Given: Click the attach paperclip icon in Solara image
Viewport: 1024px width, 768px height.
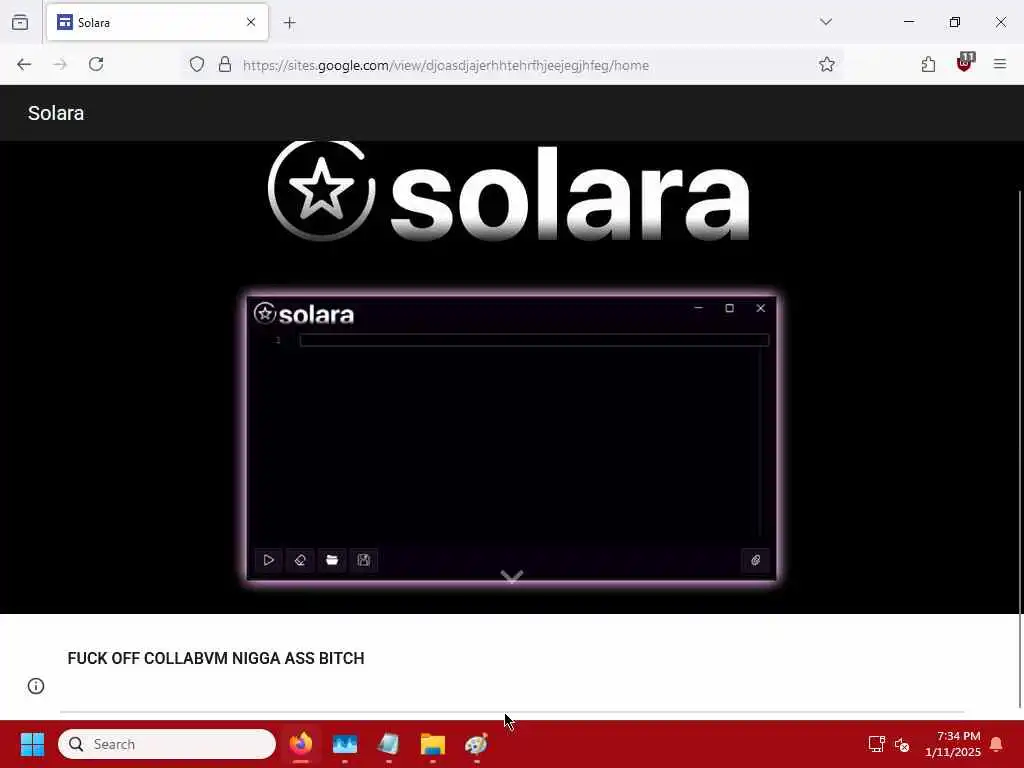Looking at the screenshot, I should pos(756,560).
